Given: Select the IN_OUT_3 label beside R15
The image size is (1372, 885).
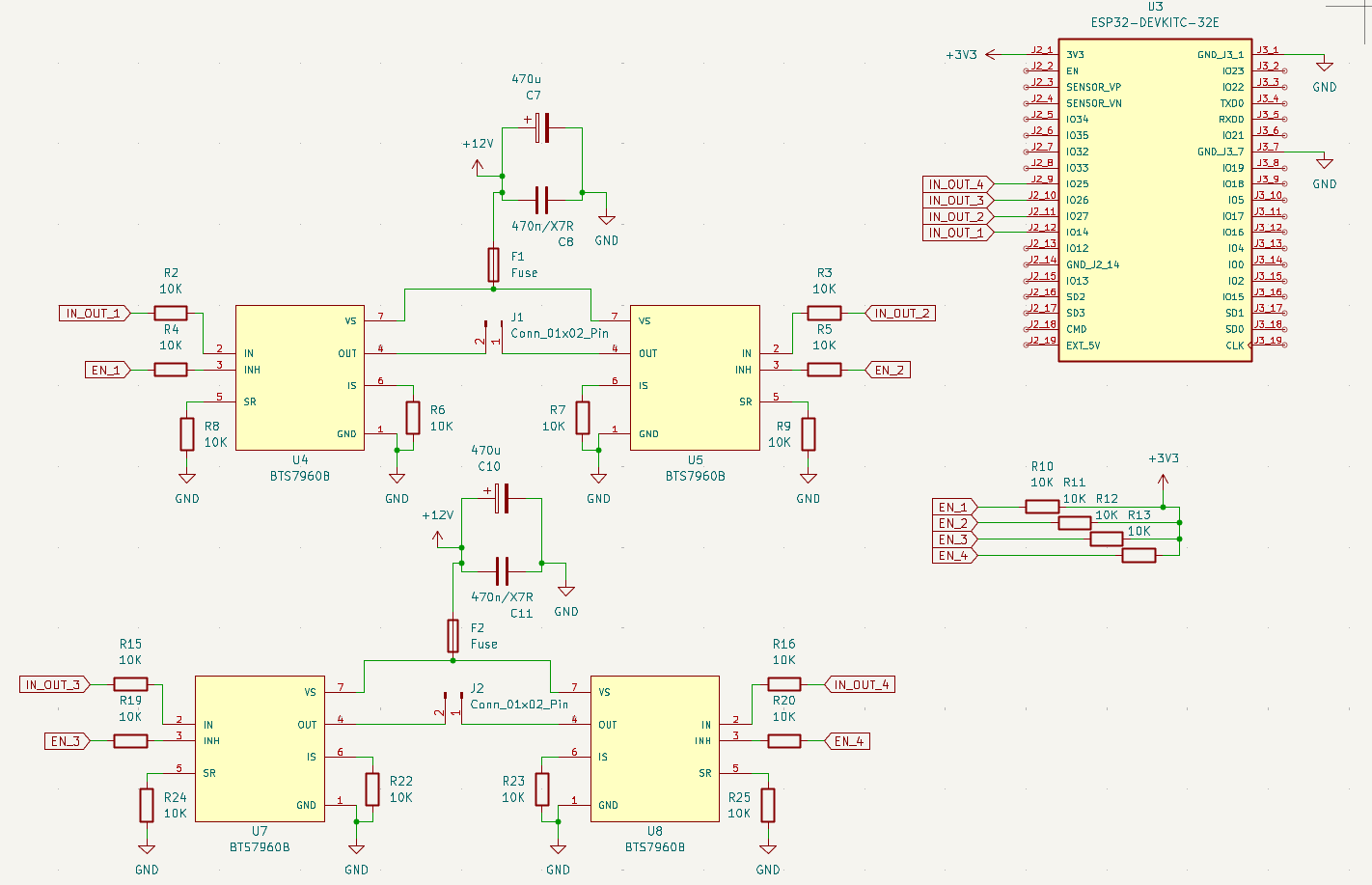Looking at the screenshot, I should coord(54,684).
